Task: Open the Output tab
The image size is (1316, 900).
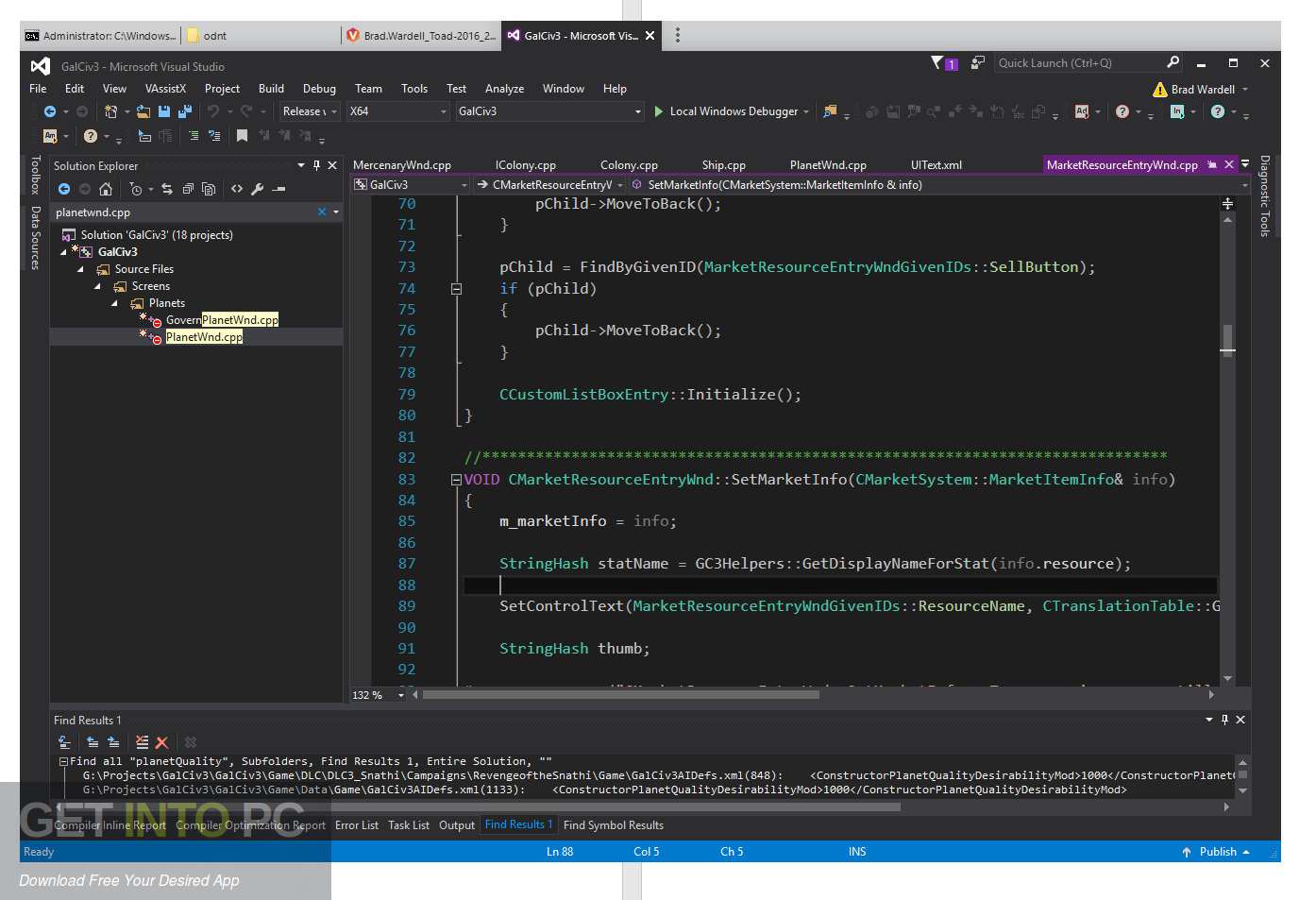Action: click(457, 825)
